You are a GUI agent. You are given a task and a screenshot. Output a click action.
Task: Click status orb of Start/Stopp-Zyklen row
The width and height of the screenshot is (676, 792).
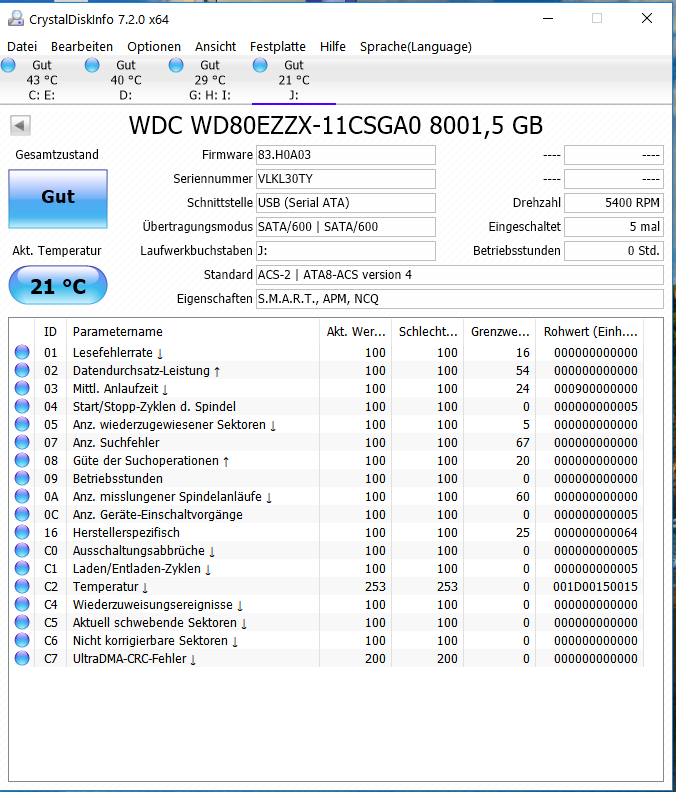click(22, 406)
